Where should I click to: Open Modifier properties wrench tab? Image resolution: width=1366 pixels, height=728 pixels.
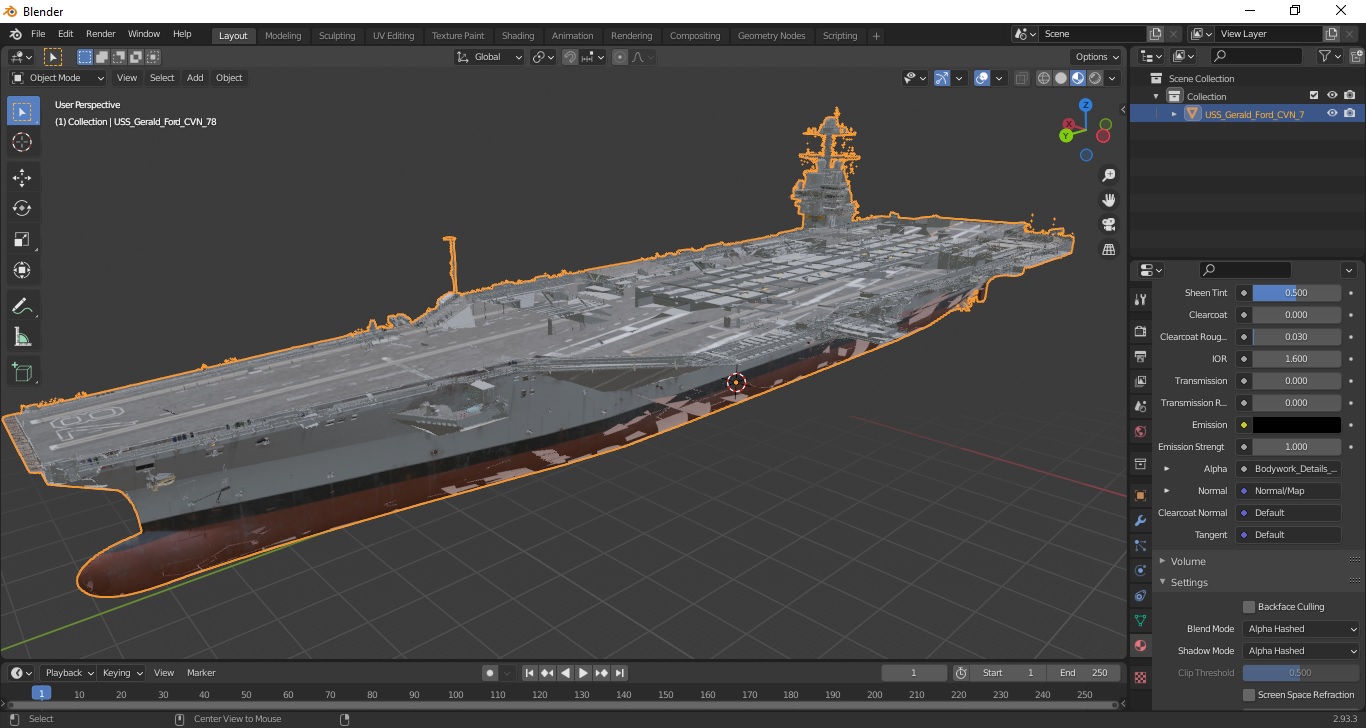1140,520
